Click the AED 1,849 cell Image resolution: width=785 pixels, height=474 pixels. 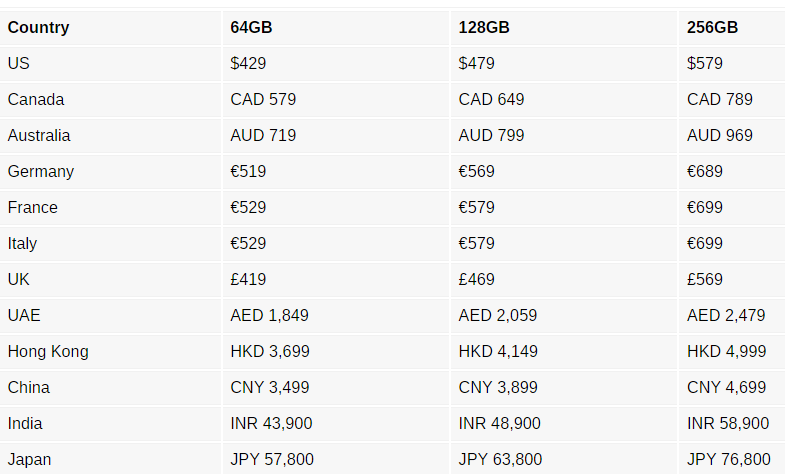(269, 316)
